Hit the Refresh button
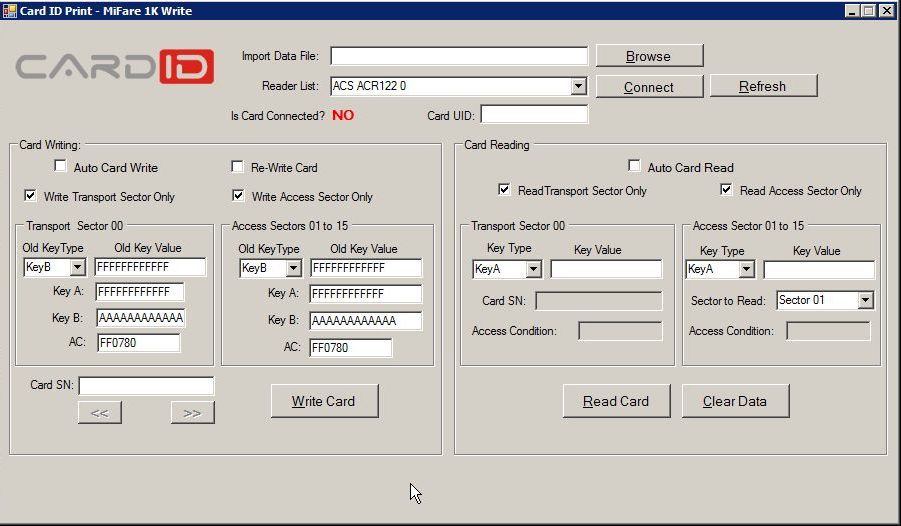The width and height of the screenshot is (901, 526). 763,86
